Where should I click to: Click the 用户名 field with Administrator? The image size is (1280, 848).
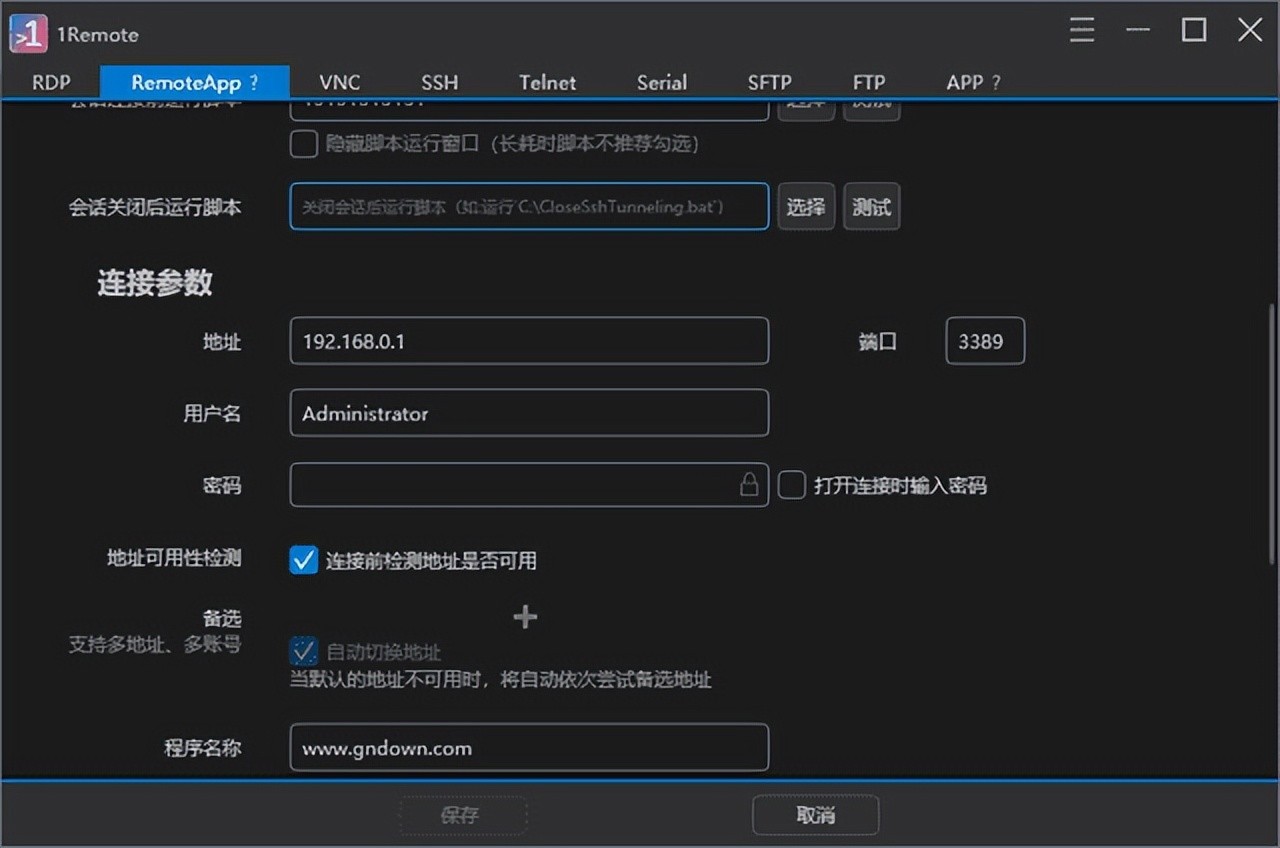click(529, 413)
